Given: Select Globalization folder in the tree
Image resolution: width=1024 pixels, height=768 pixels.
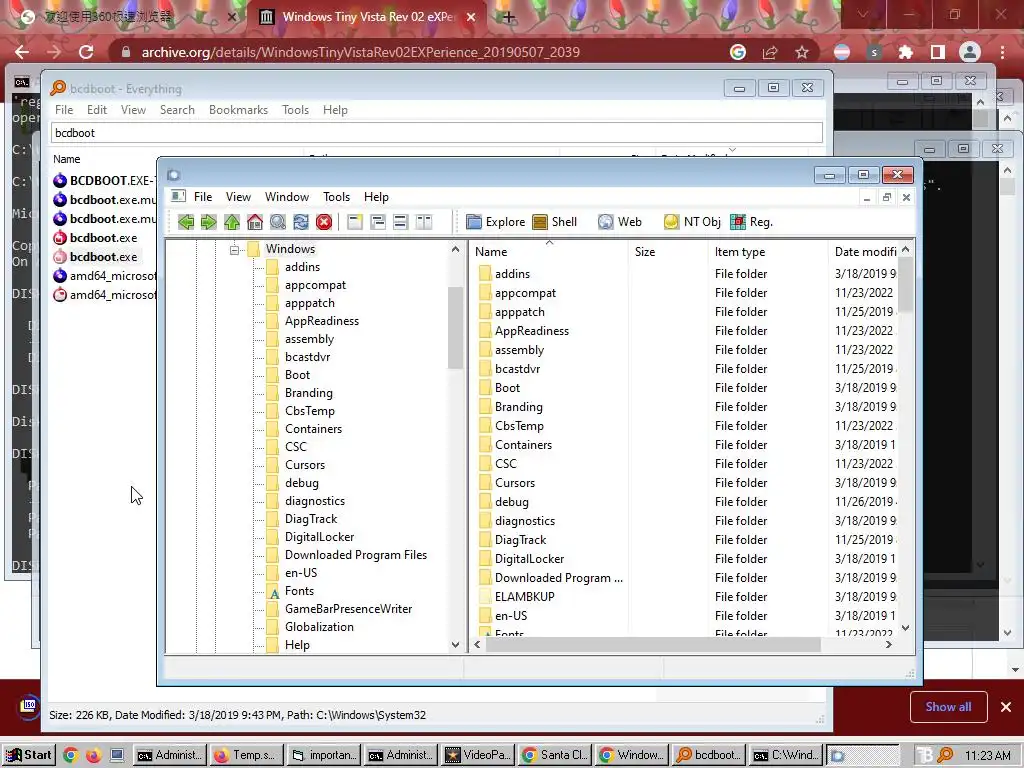Looking at the screenshot, I should pos(319,627).
